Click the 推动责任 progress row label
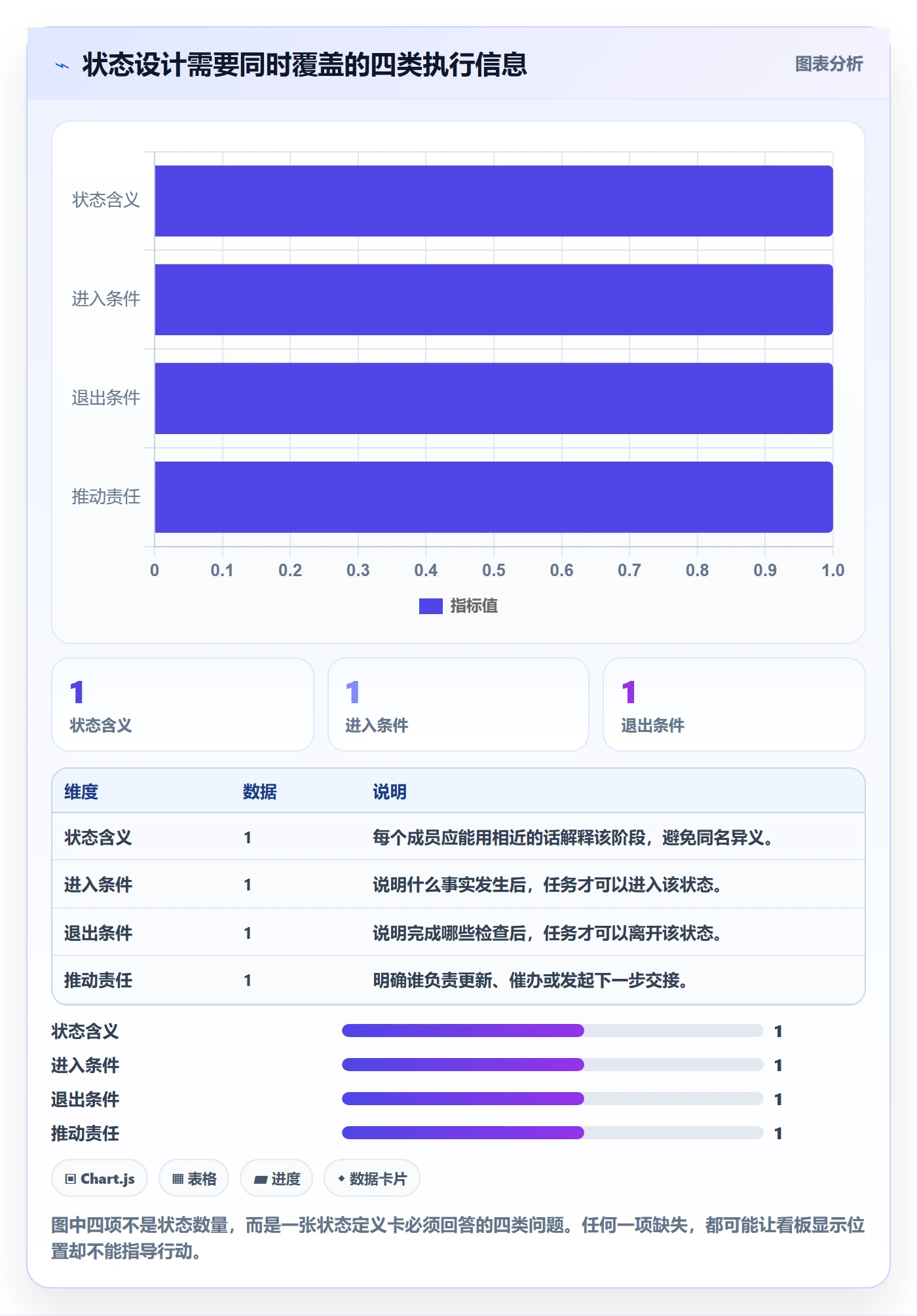 [85, 1133]
